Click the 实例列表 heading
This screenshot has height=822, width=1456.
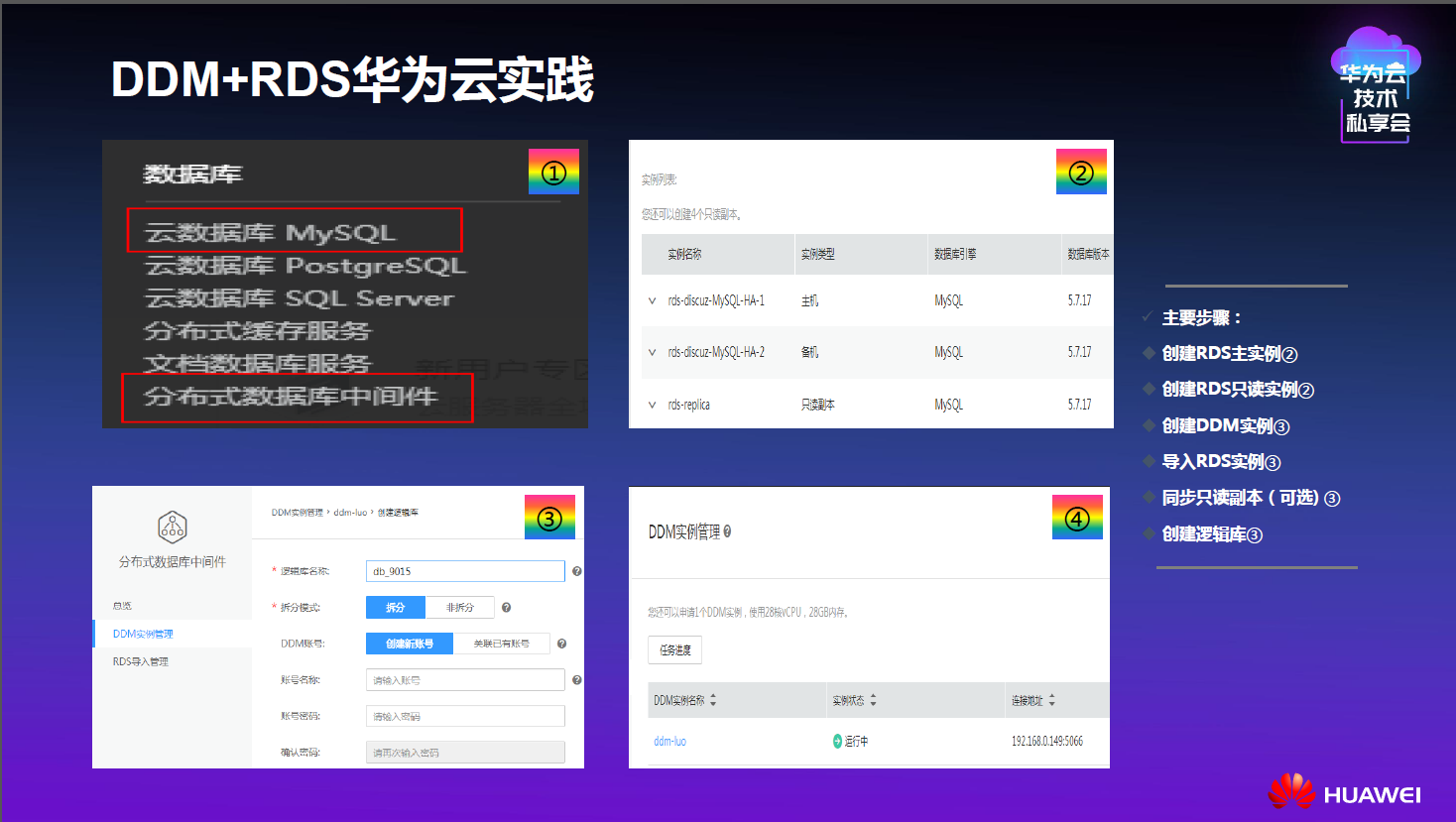click(659, 179)
